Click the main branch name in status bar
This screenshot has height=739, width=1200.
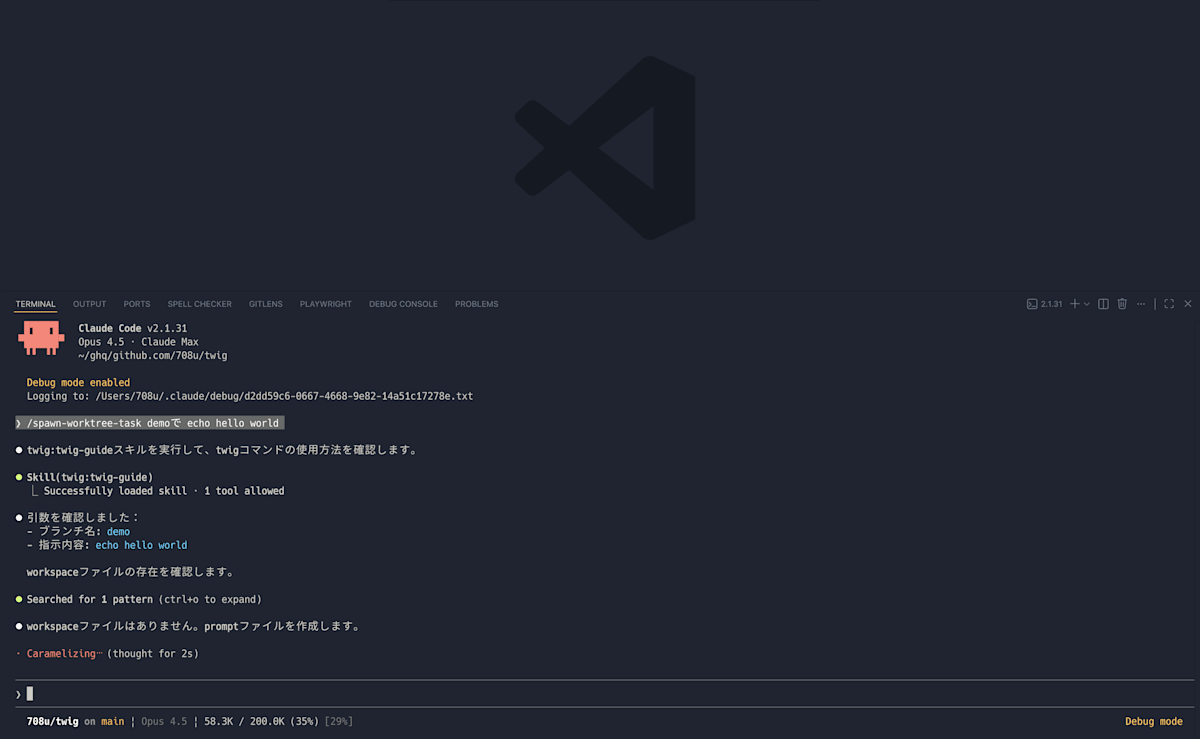click(x=111, y=721)
